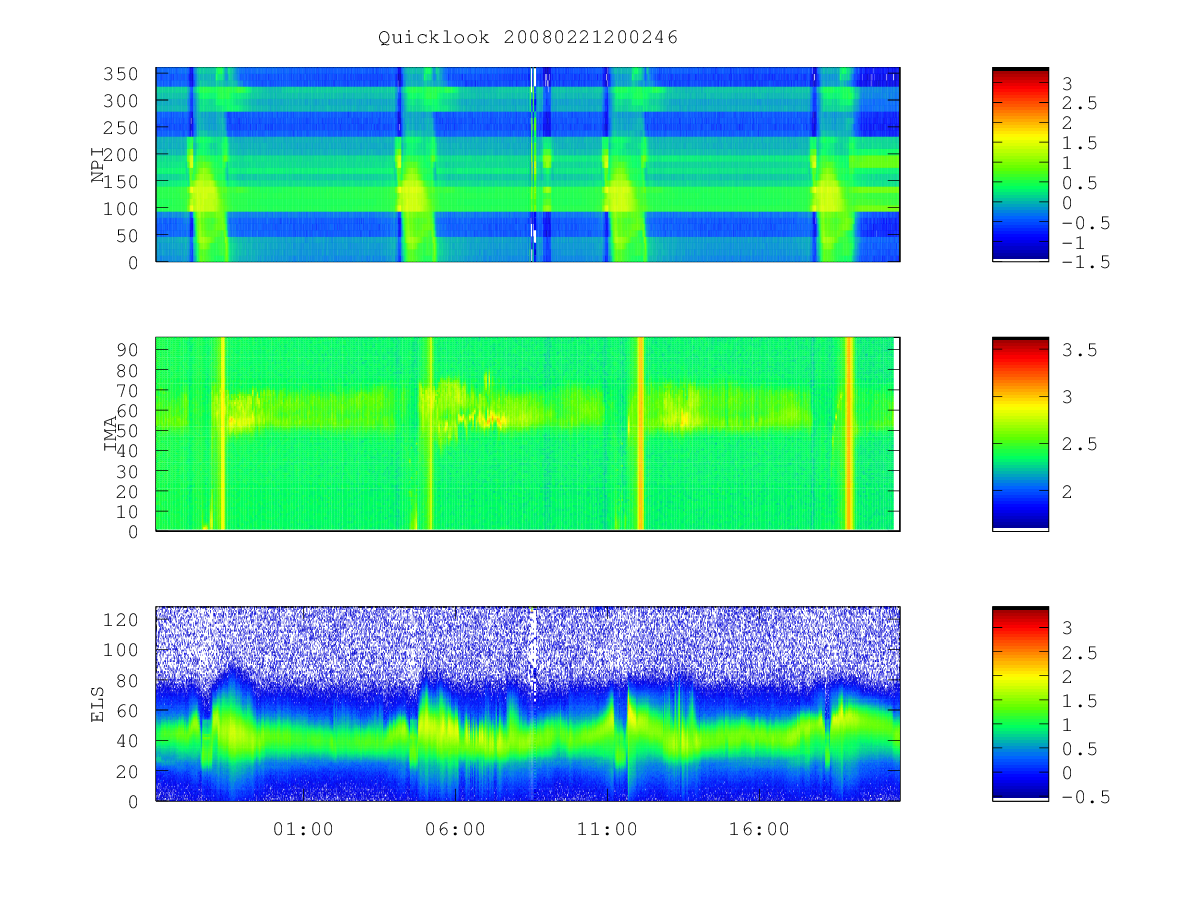
Task: Select the 06:00 time tick label
Action: point(455,829)
